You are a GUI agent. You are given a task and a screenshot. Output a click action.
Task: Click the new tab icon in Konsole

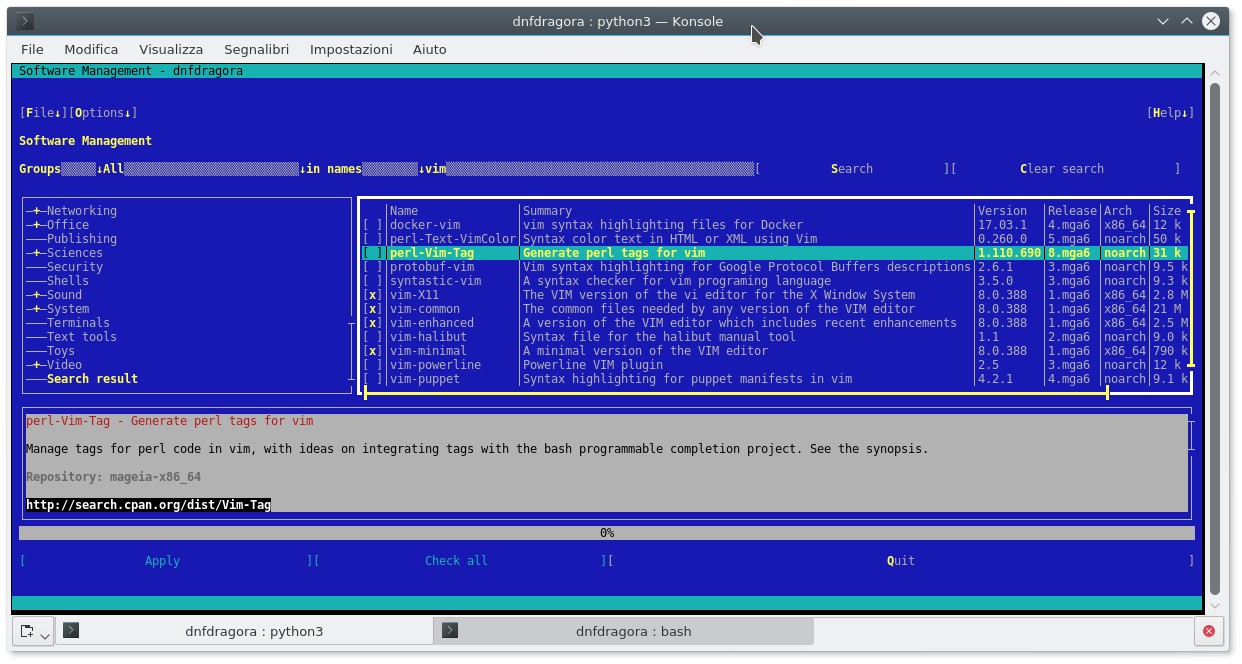[27, 631]
